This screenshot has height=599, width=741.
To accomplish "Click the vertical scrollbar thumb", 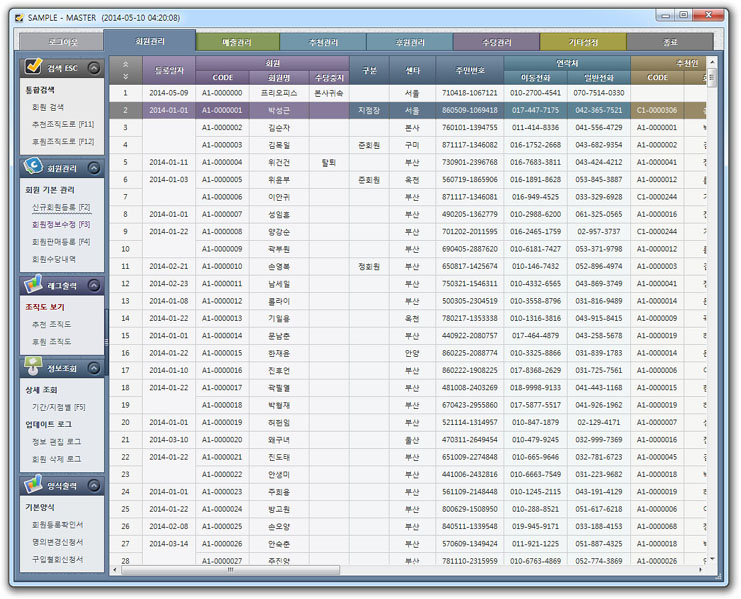I will [712, 77].
